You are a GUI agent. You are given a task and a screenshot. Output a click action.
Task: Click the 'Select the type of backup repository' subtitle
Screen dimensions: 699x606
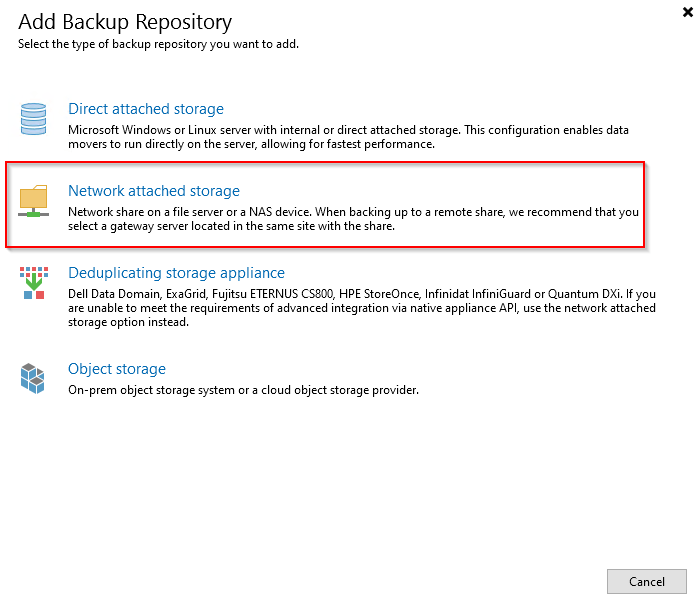(158, 44)
